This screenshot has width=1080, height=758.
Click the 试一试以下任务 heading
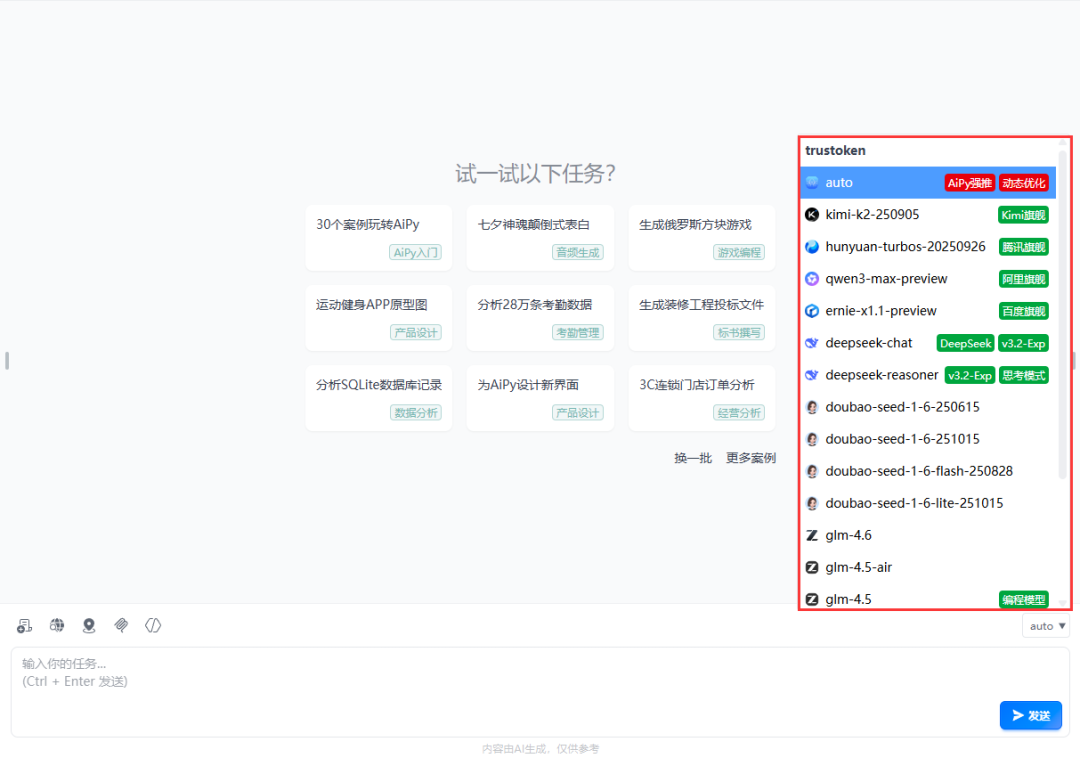coord(535,173)
